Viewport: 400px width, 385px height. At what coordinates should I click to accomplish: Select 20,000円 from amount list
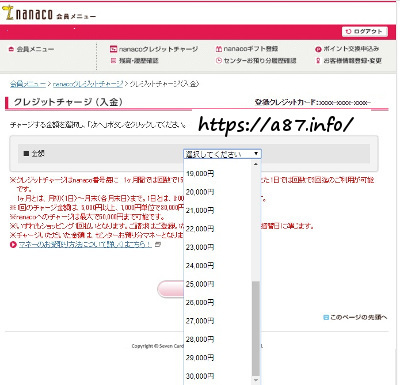coord(200,192)
